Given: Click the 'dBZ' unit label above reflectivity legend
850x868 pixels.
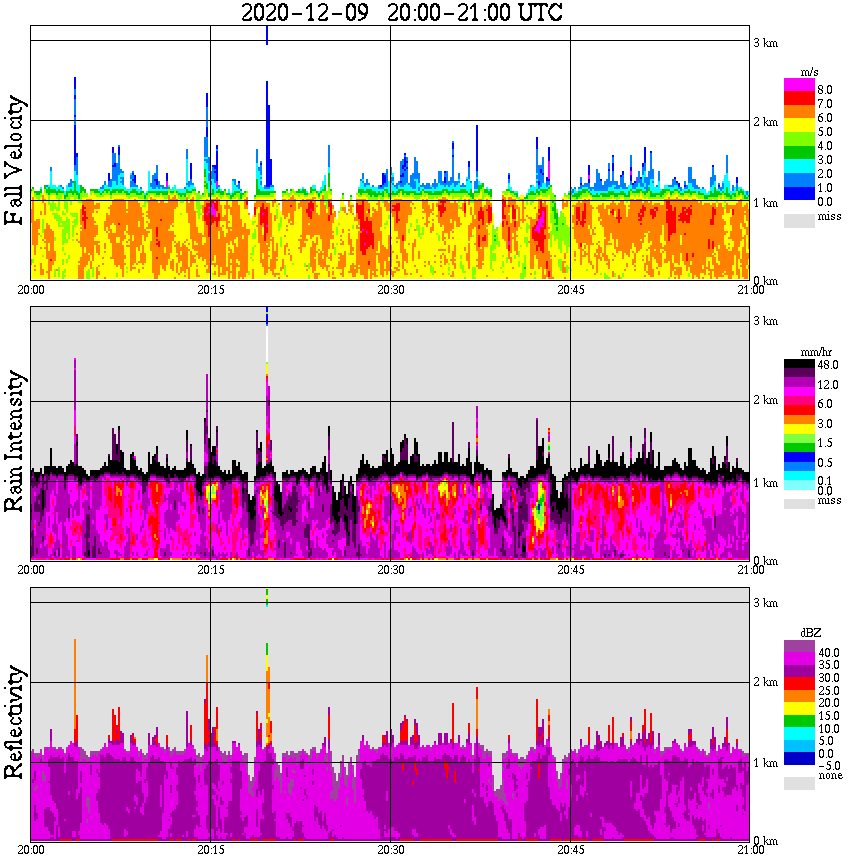Looking at the screenshot, I should pos(811,633).
